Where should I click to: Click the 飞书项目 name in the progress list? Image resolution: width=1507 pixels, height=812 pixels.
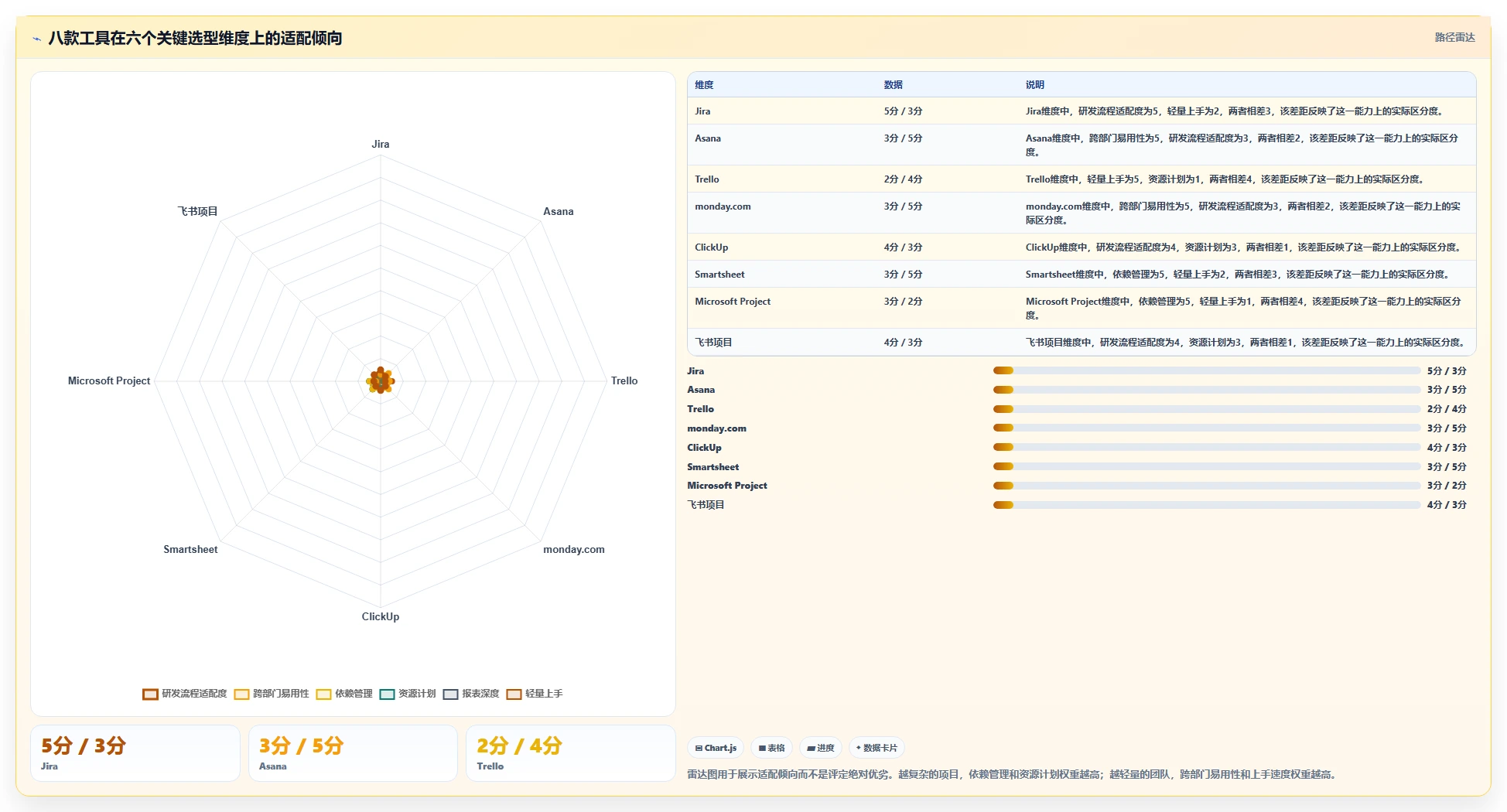pos(706,505)
